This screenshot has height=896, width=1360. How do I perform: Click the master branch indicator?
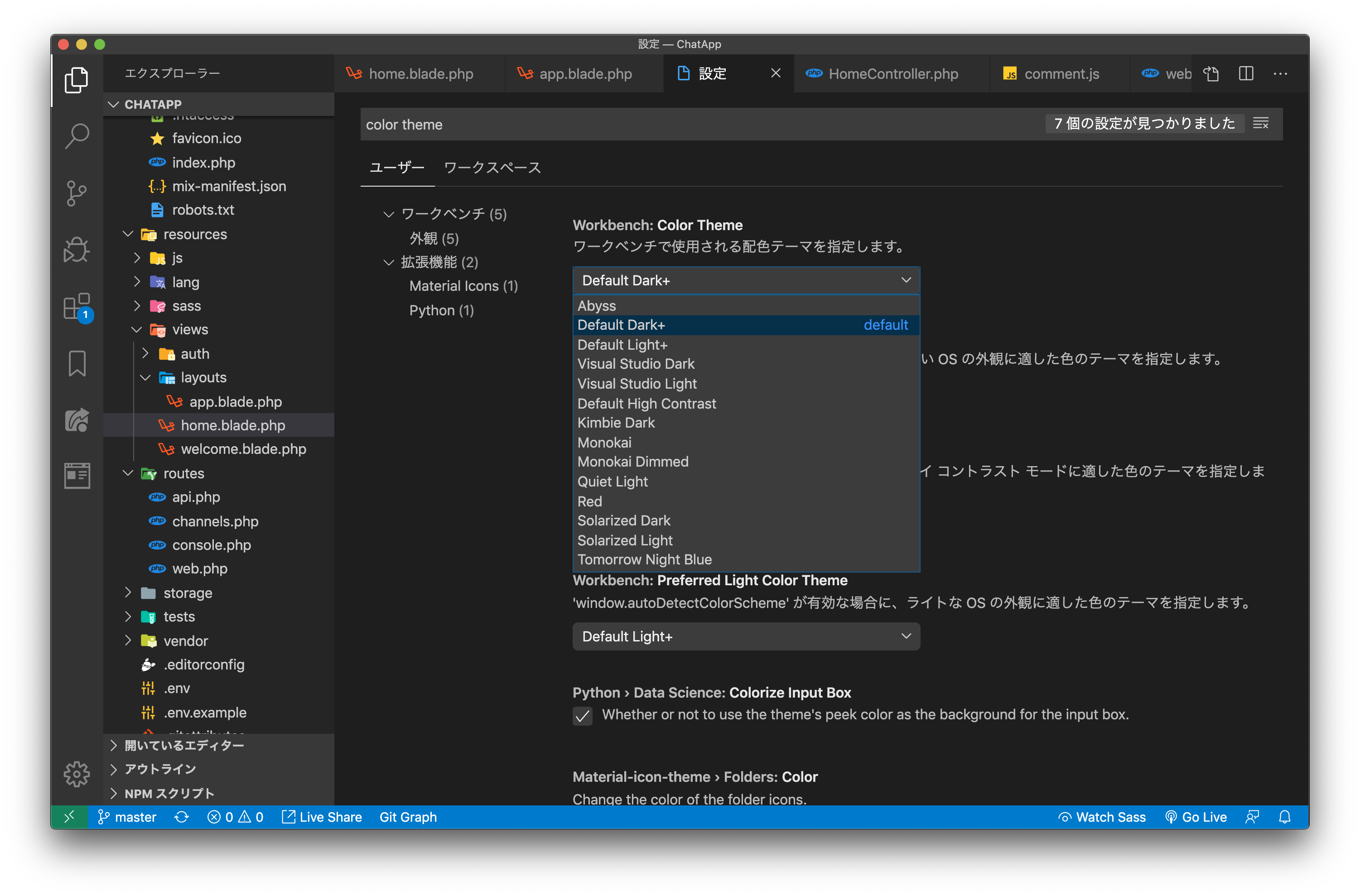click(127, 817)
